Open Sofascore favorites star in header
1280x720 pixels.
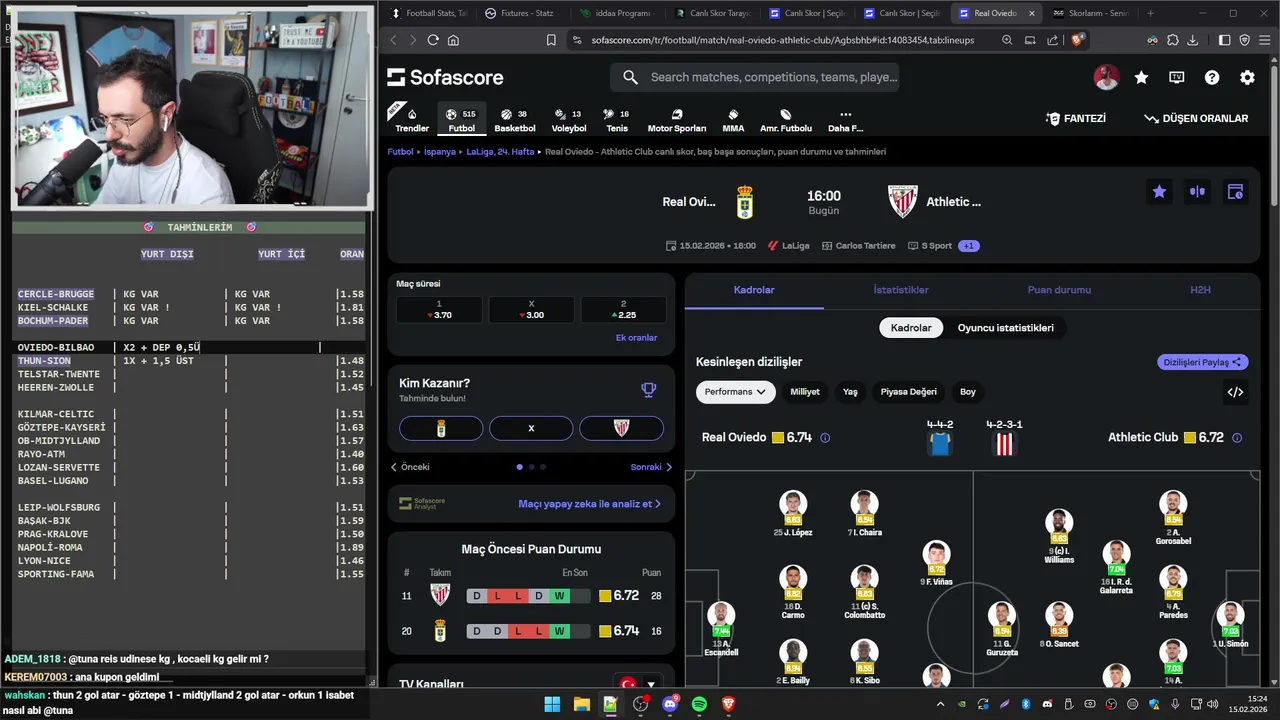[1141, 77]
